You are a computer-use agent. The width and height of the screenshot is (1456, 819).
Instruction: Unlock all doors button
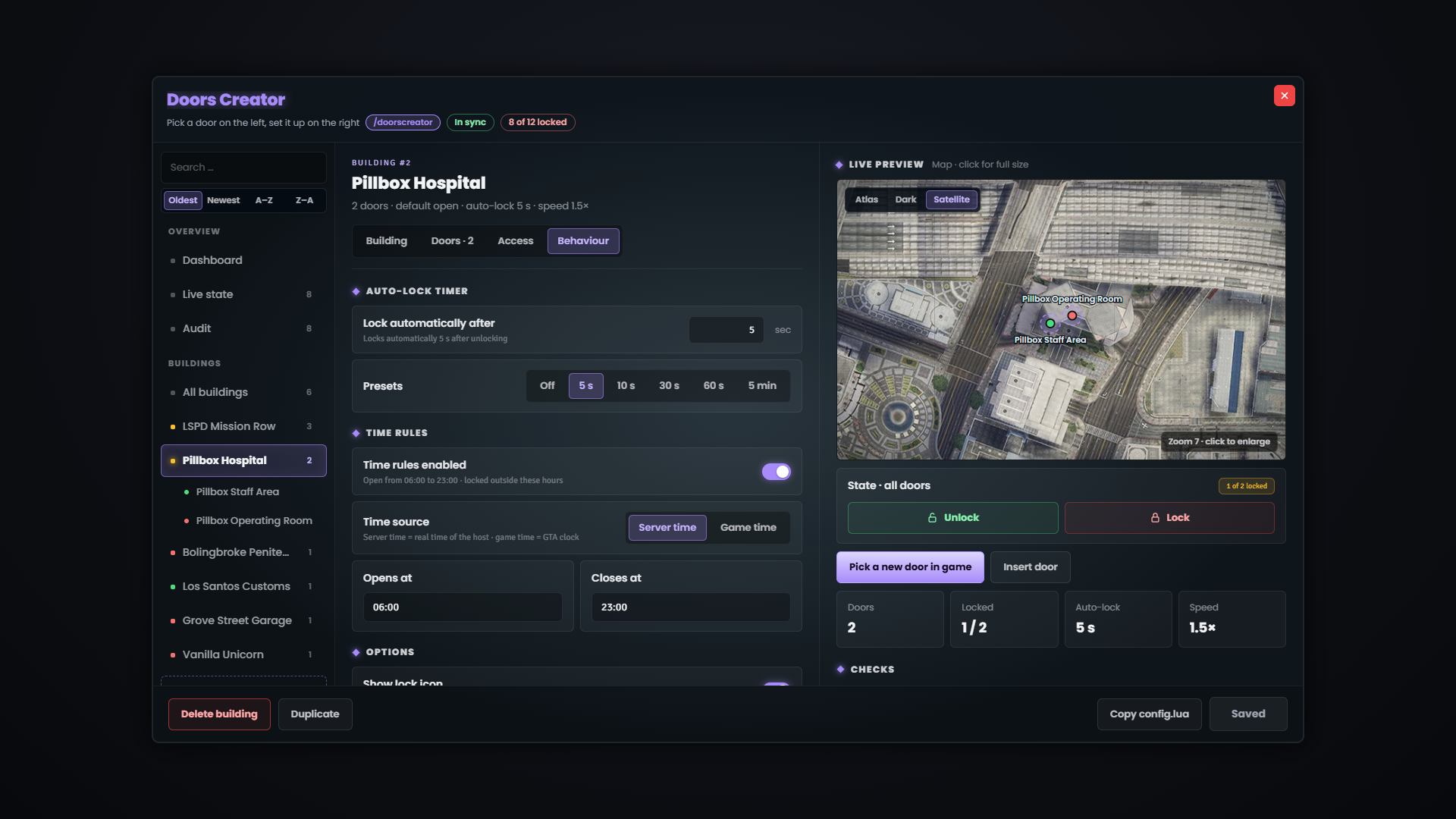953,518
